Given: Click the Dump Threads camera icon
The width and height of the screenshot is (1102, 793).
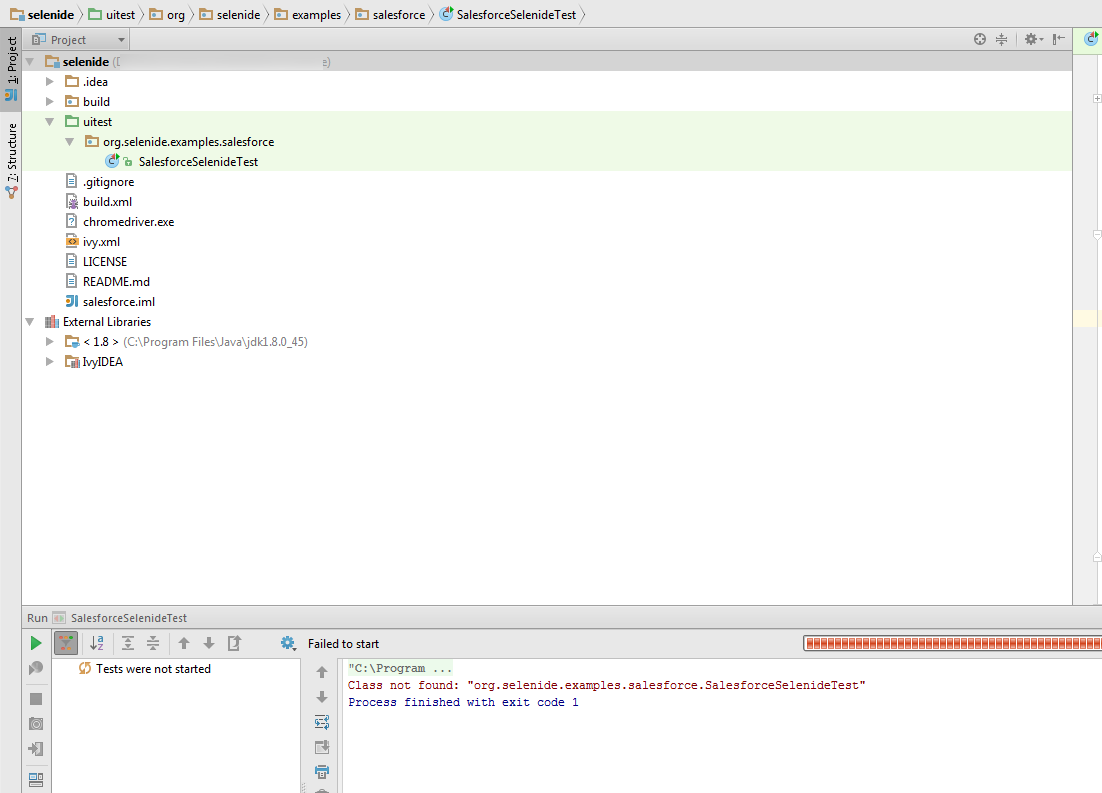Looking at the screenshot, I should tap(36, 723).
